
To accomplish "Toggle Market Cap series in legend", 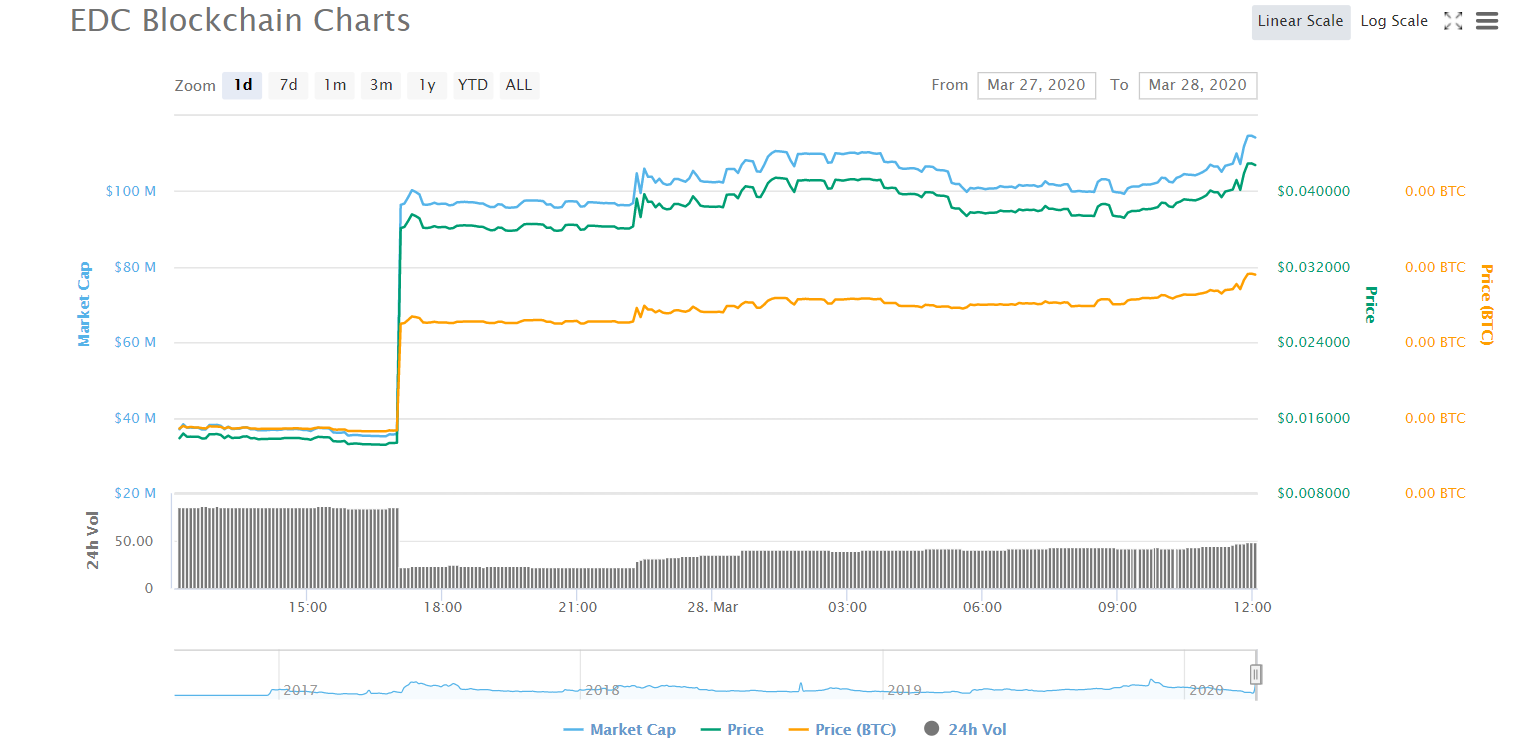I will 620,729.
